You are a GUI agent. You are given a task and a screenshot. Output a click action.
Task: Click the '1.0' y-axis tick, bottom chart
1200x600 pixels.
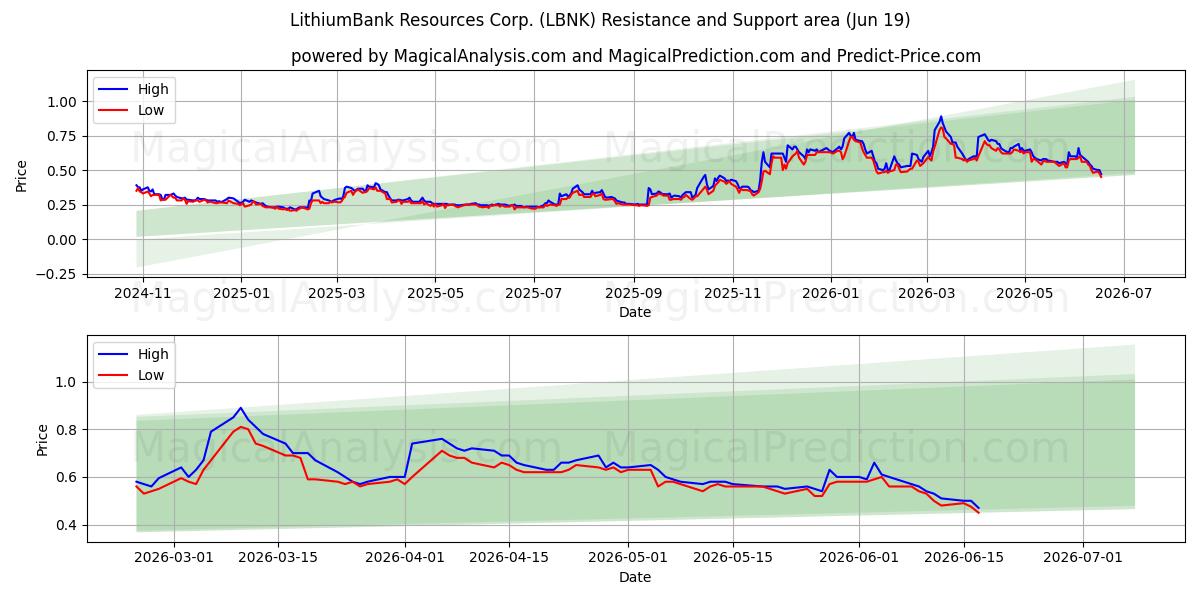[x=68, y=382]
